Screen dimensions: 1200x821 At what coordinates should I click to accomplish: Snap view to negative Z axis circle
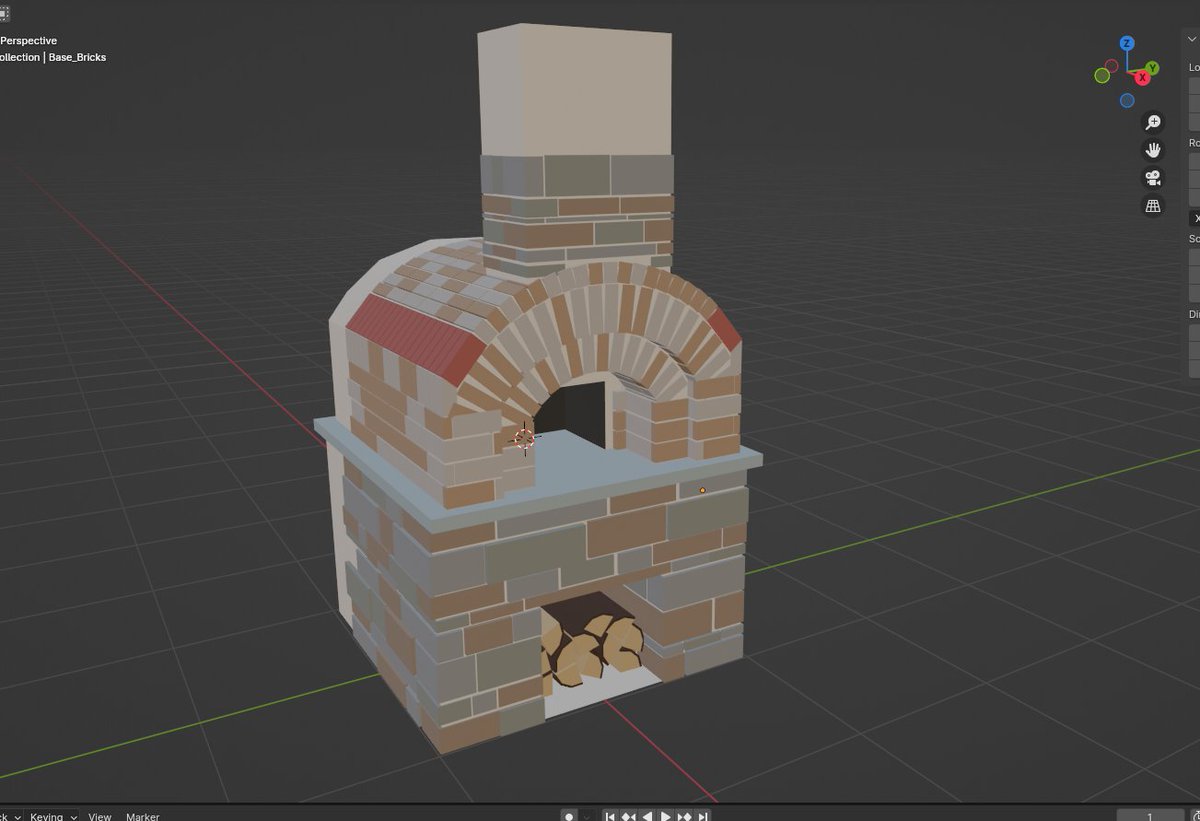tap(1127, 101)
